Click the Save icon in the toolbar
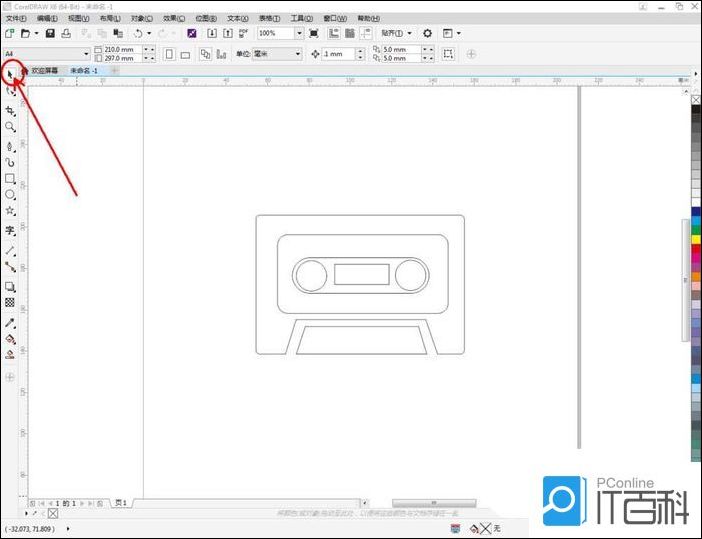Viewport: 702px width, 539px height. tap(50, 33)
